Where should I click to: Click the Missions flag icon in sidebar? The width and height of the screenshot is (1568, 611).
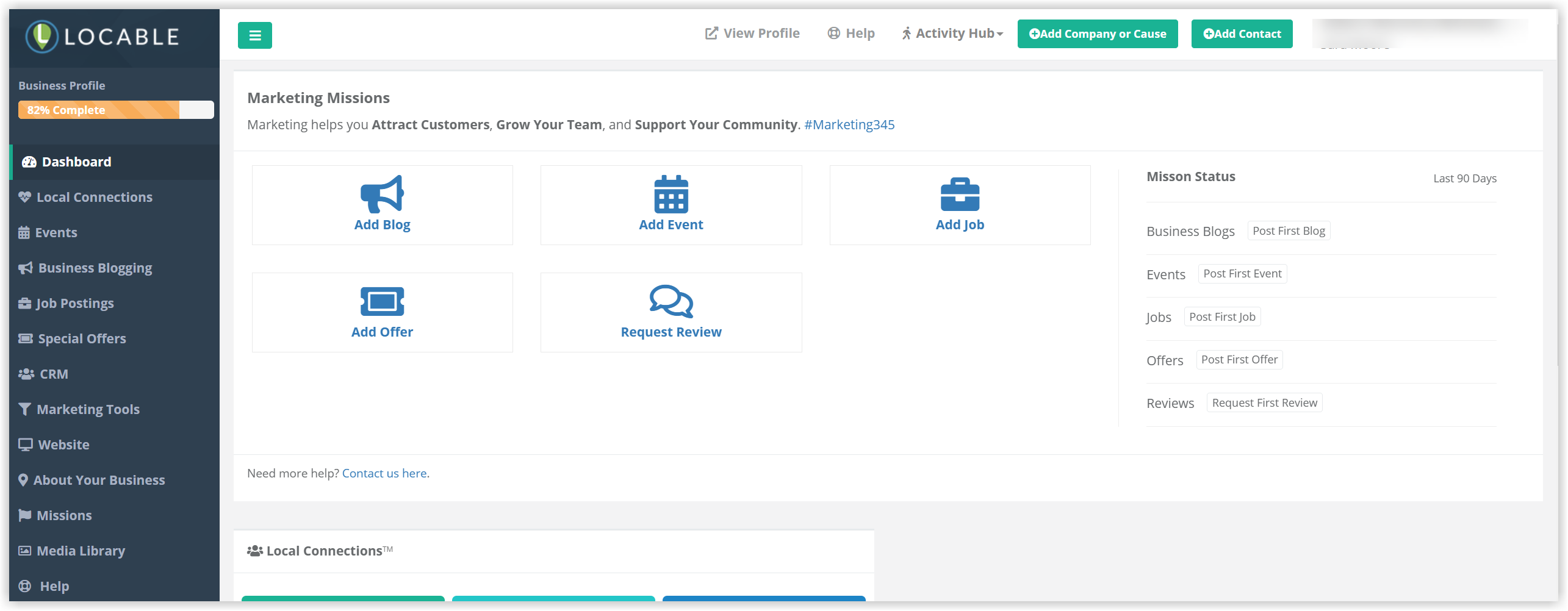(x=24, y=515)
